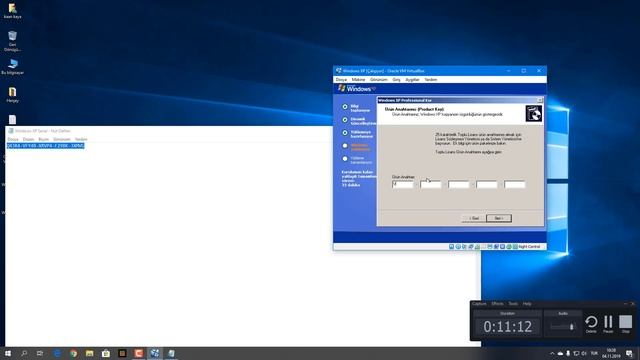
Task: Pause the screen recording
Action: click(x=608, y=324)
